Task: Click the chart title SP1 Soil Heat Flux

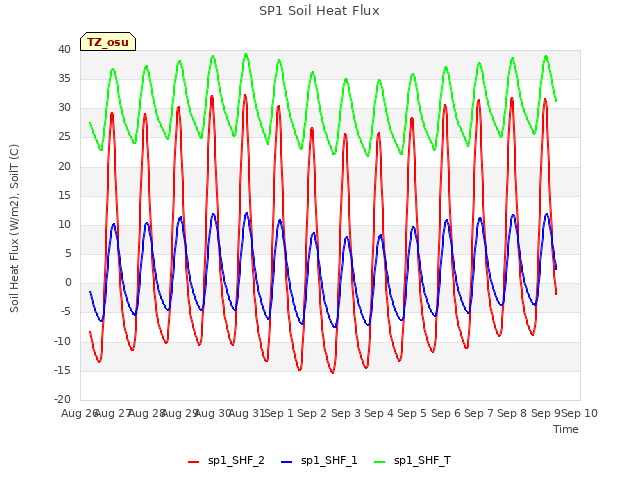Action: (x=319, y=11)
